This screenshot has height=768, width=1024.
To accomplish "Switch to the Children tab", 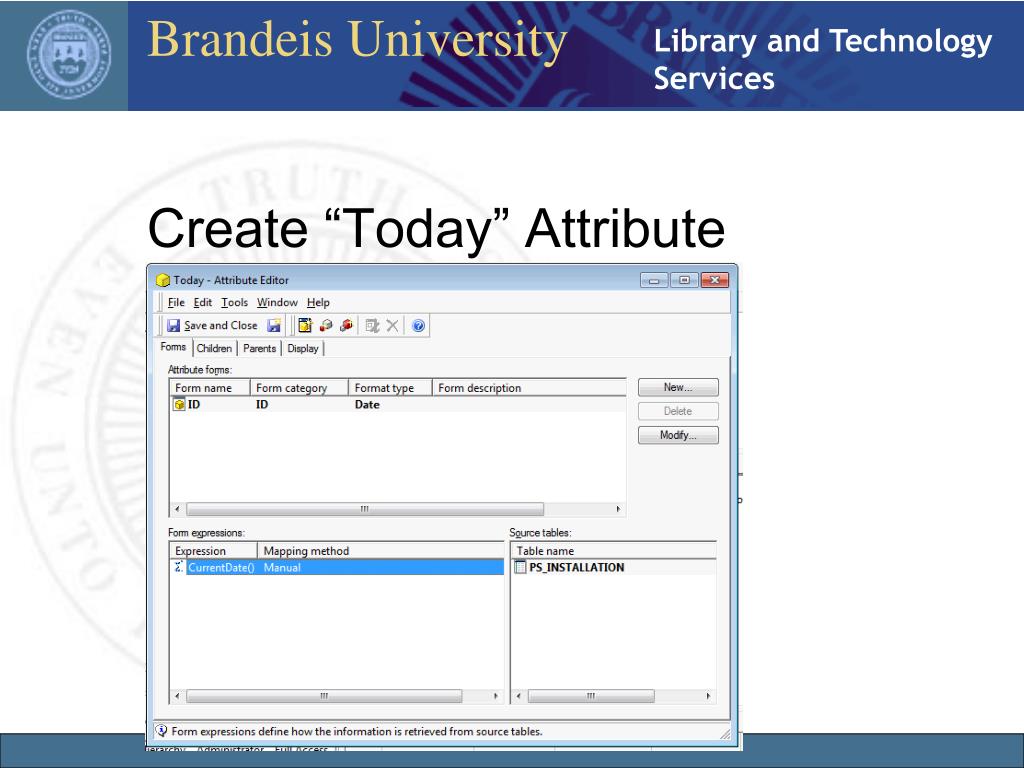I will click(214, 348).
